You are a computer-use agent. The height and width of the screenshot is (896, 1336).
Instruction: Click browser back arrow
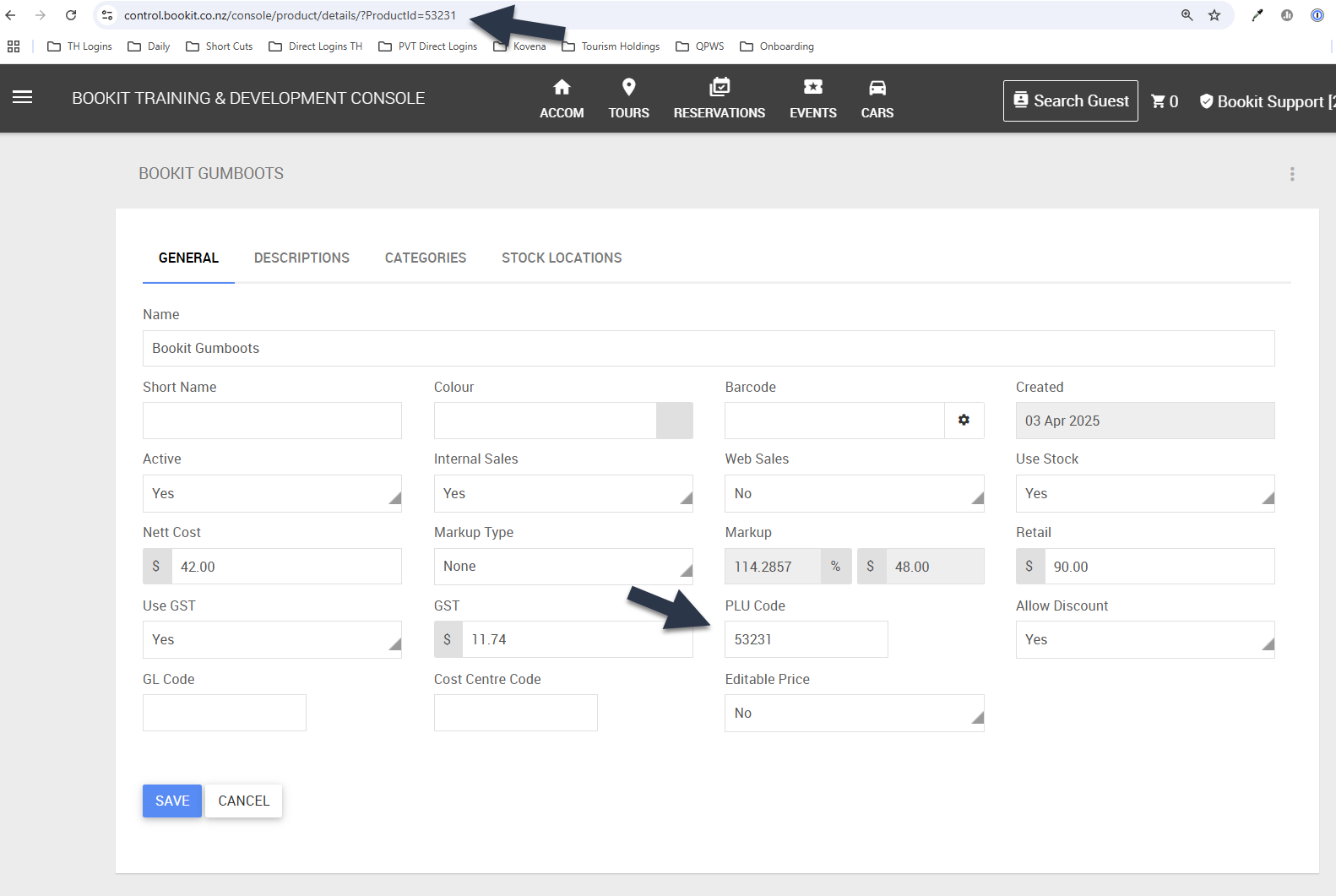pos(11,15)
